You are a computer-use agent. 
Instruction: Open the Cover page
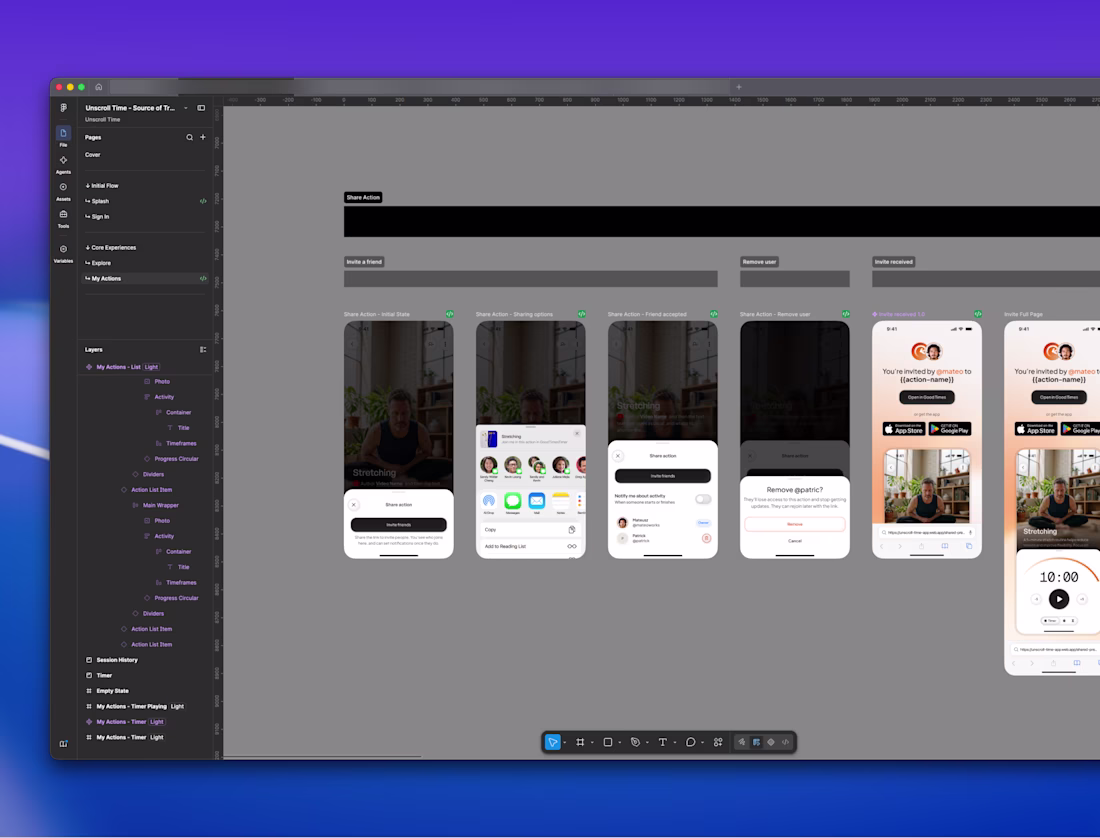pos(93,155)
